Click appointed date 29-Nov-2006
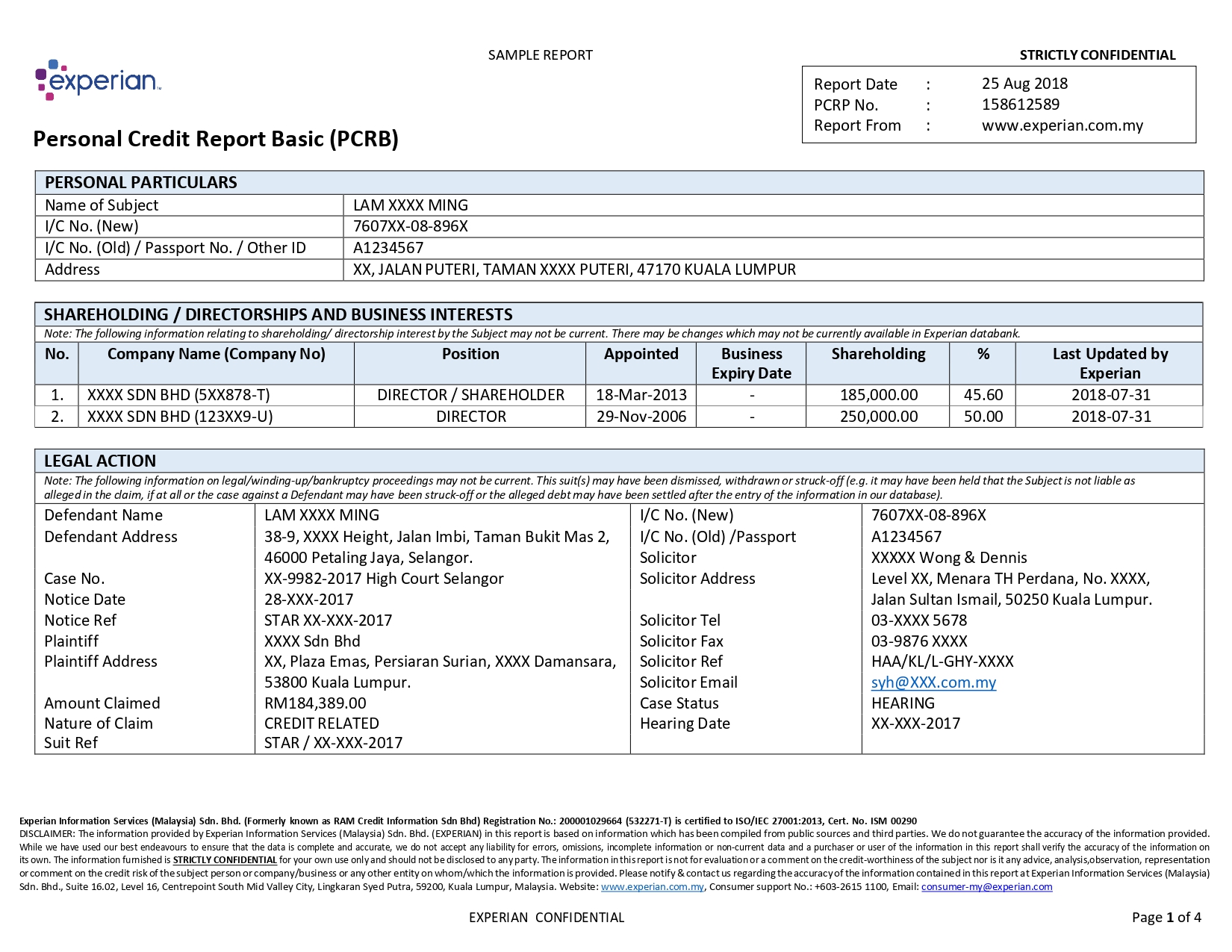The image size is (1232, 952). pos(641,417)
